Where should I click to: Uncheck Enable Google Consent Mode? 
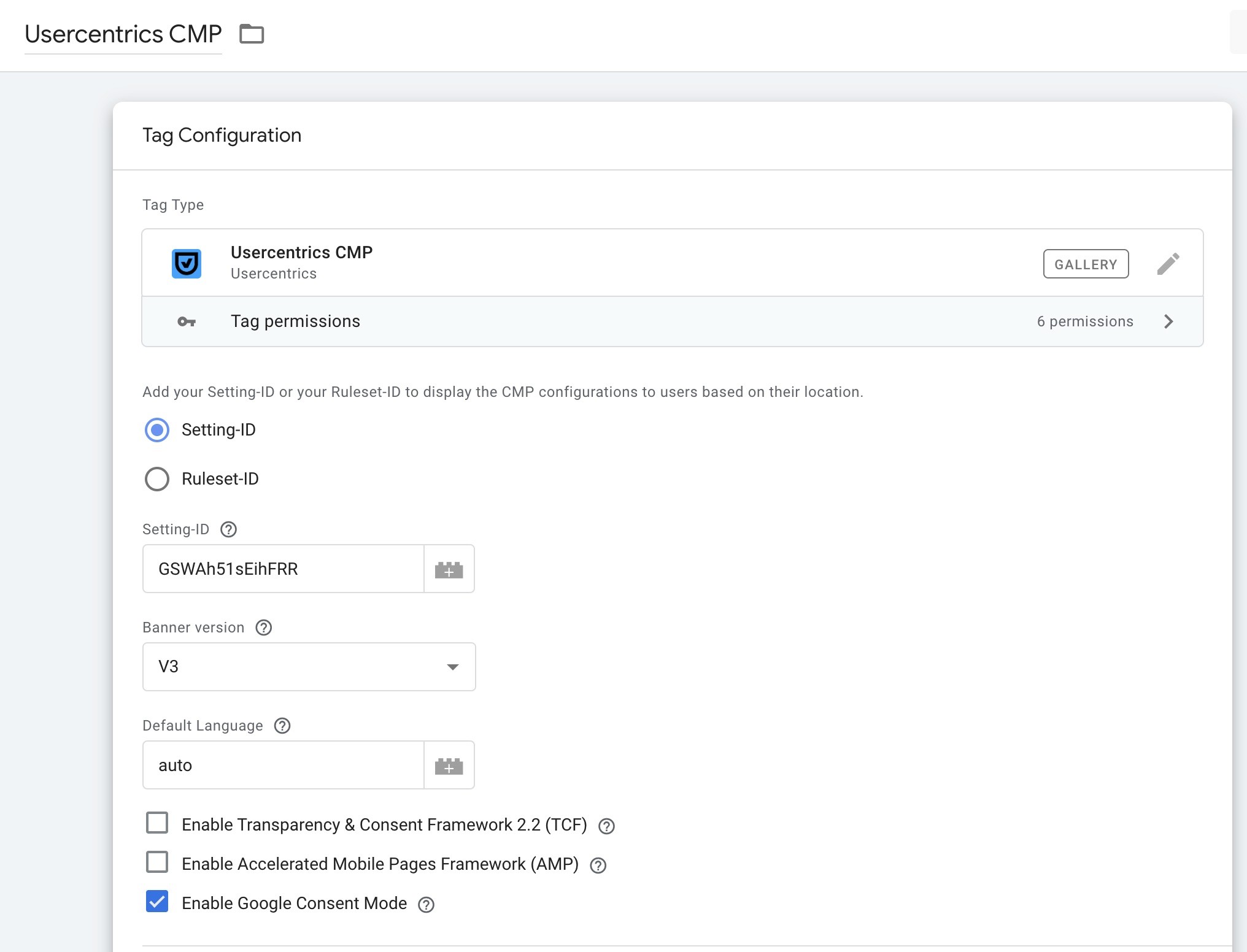pyautogui.click(x=157, y=901)
